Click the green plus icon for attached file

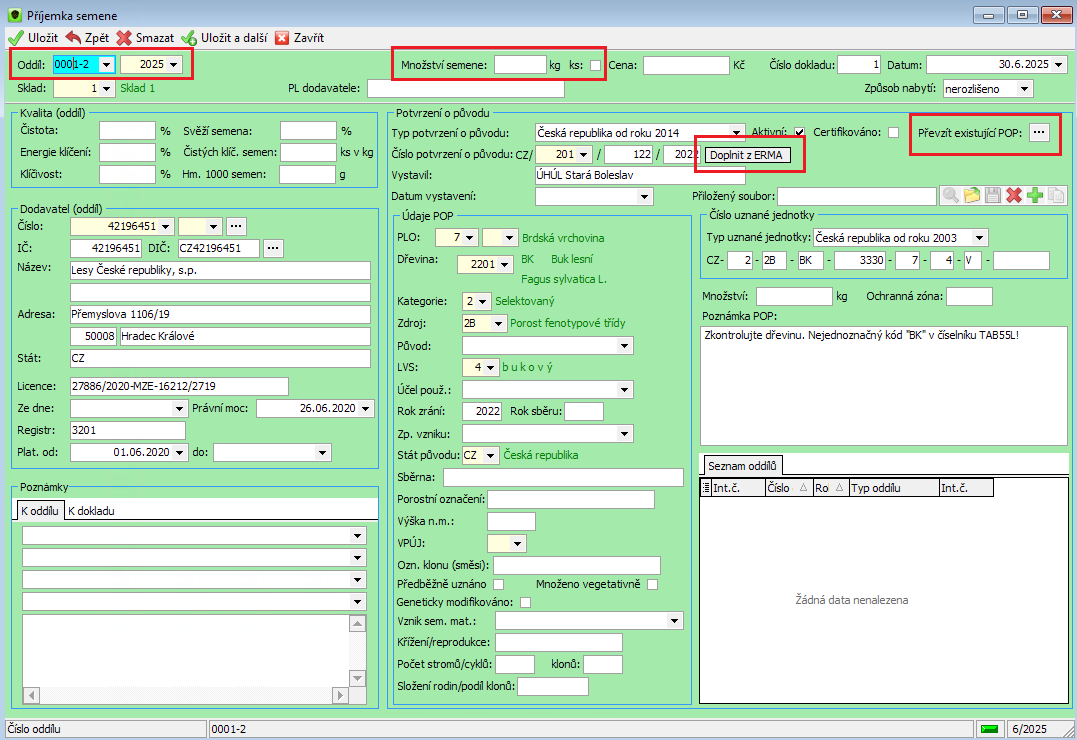click(x=1035, y=196)
